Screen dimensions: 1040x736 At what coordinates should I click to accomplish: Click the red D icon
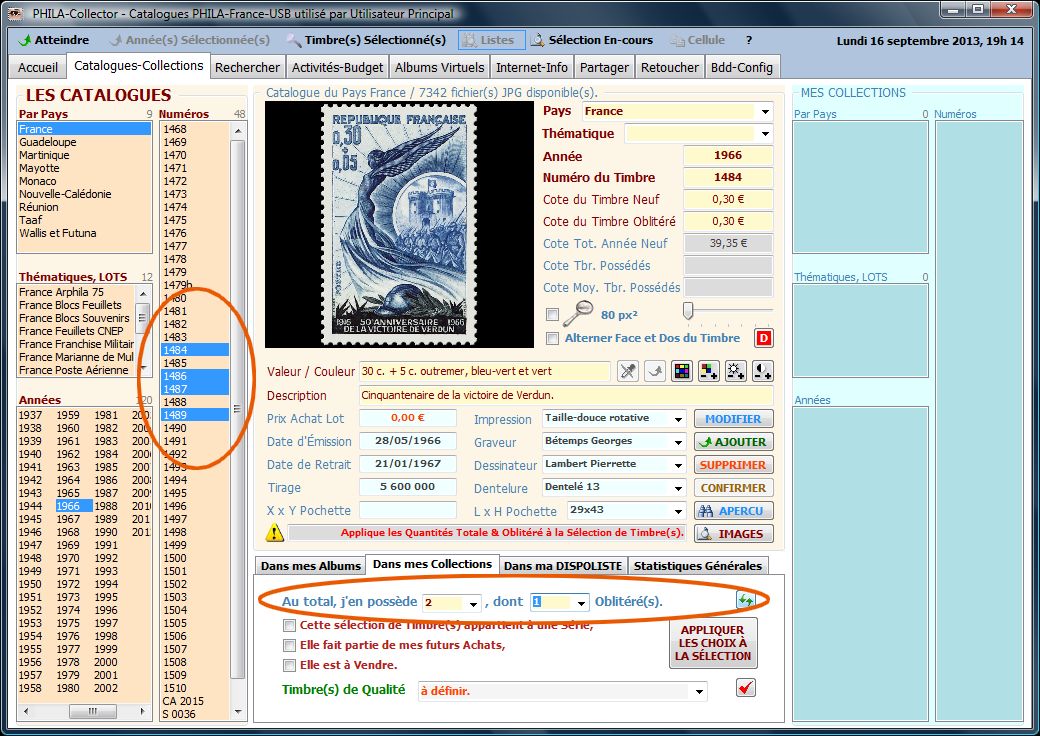763,338
